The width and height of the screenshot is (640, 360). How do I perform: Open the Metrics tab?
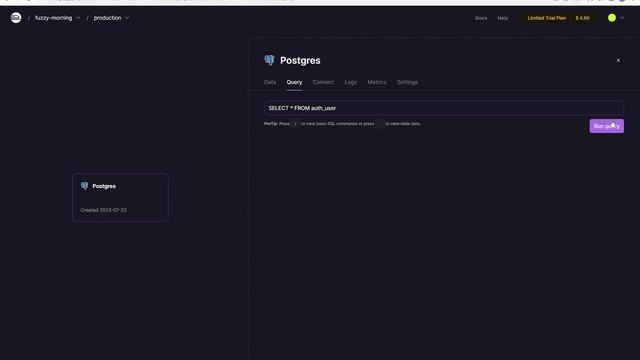376,82
